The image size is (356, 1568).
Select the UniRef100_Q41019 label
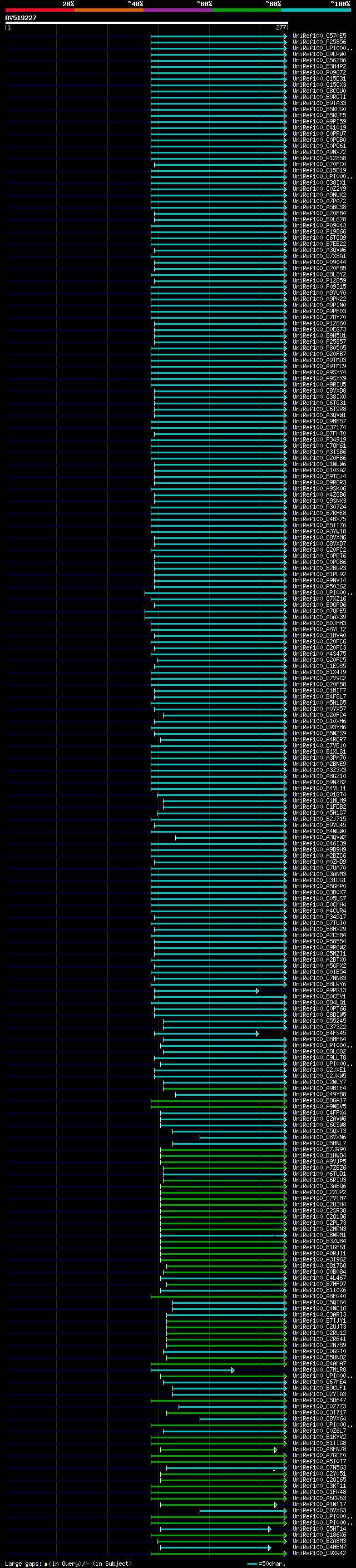tap(319, 128)
